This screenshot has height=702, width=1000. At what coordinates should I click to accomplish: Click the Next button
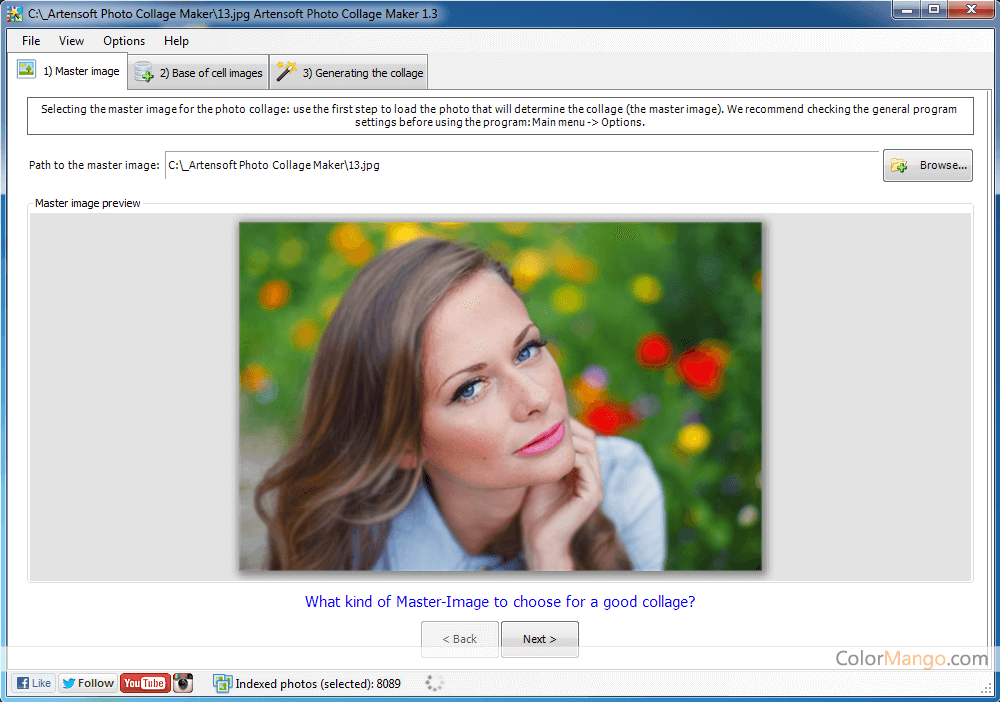click(x=539, y=639)
